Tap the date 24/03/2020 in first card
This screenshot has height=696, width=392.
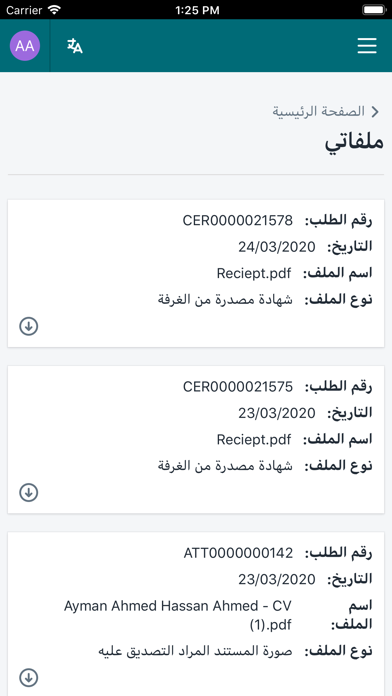(277, 247)
